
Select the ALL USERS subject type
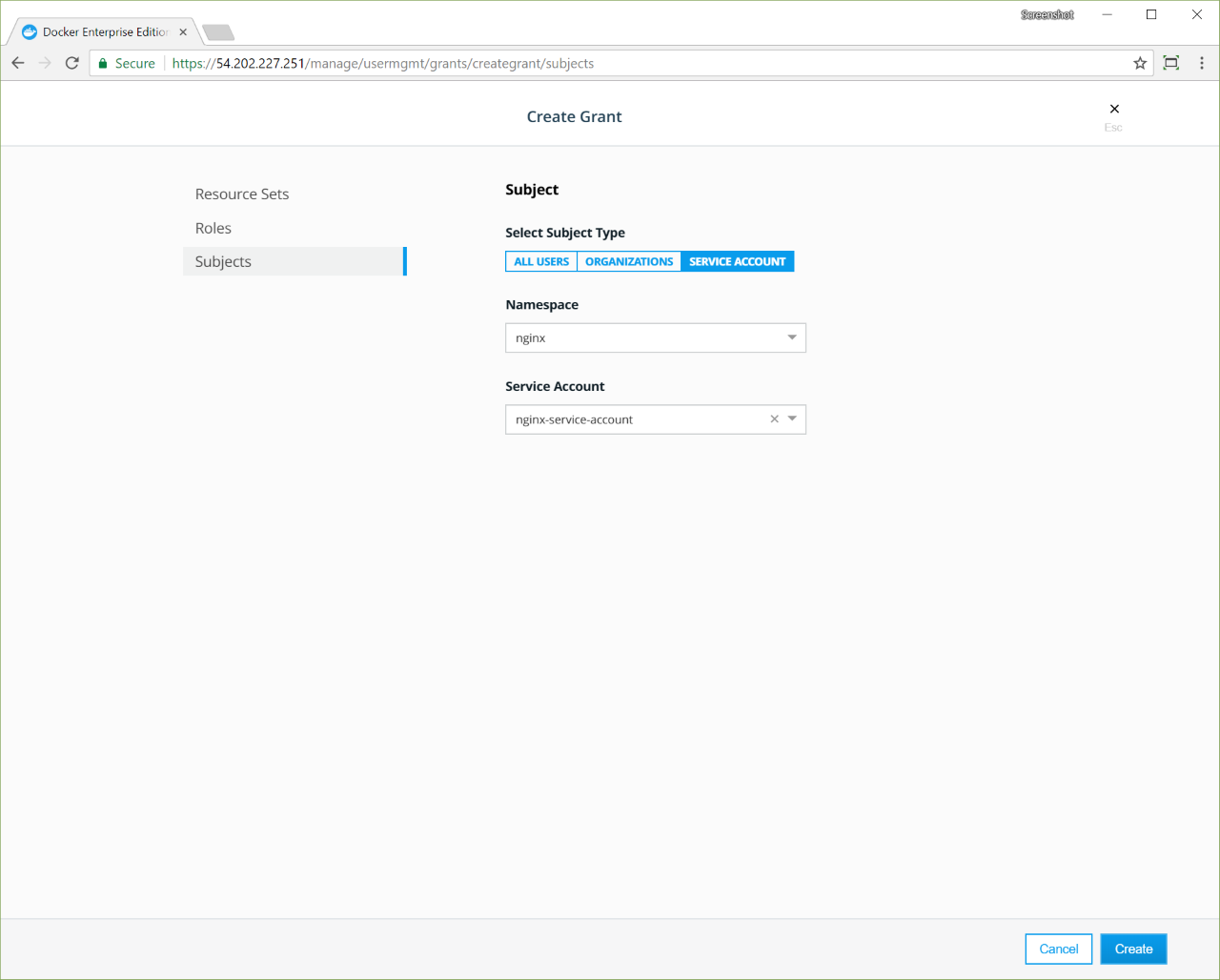pos(541,261)
